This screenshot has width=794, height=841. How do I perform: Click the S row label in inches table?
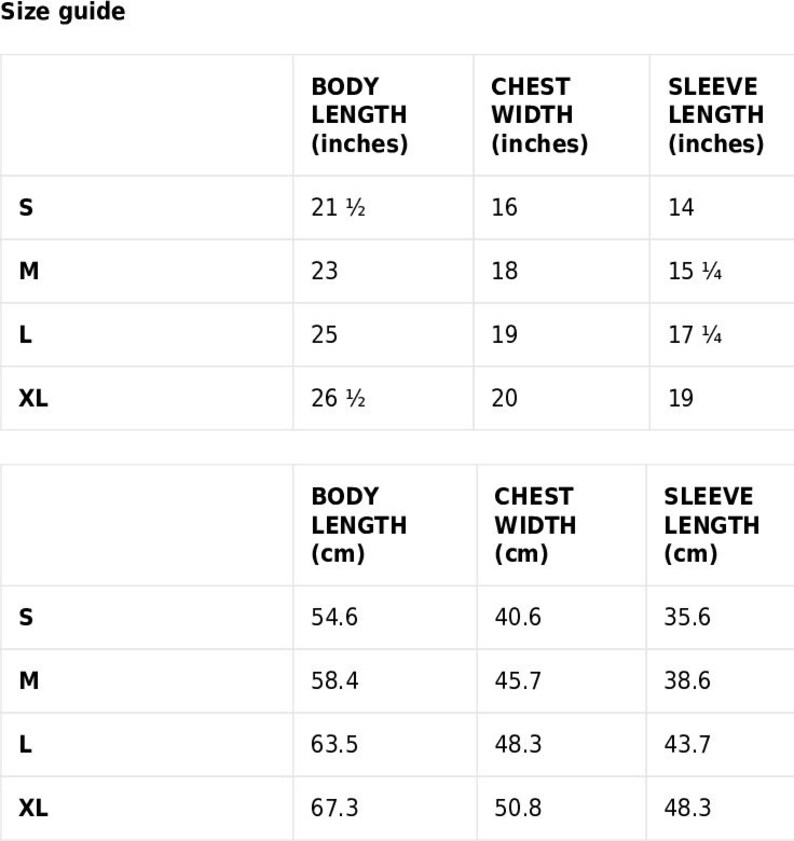pos(26,208)
